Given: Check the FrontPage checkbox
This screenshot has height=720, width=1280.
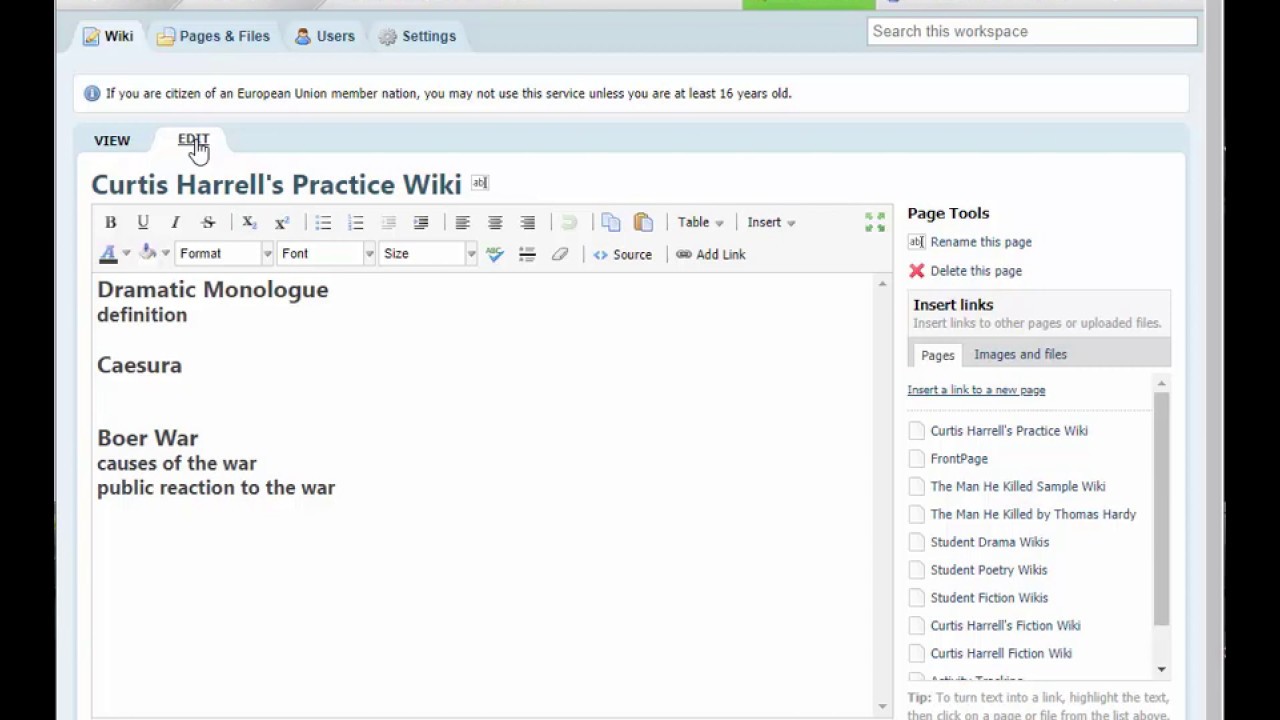Looking at the screenshot, I should pyautogui.click(x=917, y=459).
